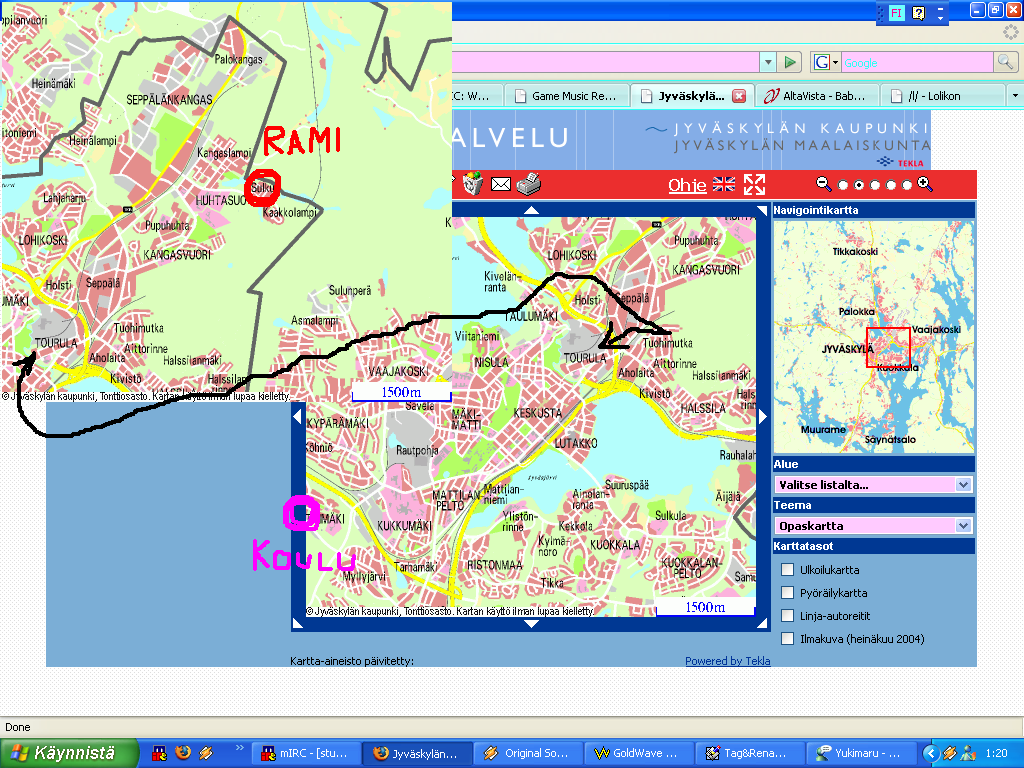This screenshot has width=1024, height=768.
Task: Open the Käynnistä start button
Action: point(69,753)
